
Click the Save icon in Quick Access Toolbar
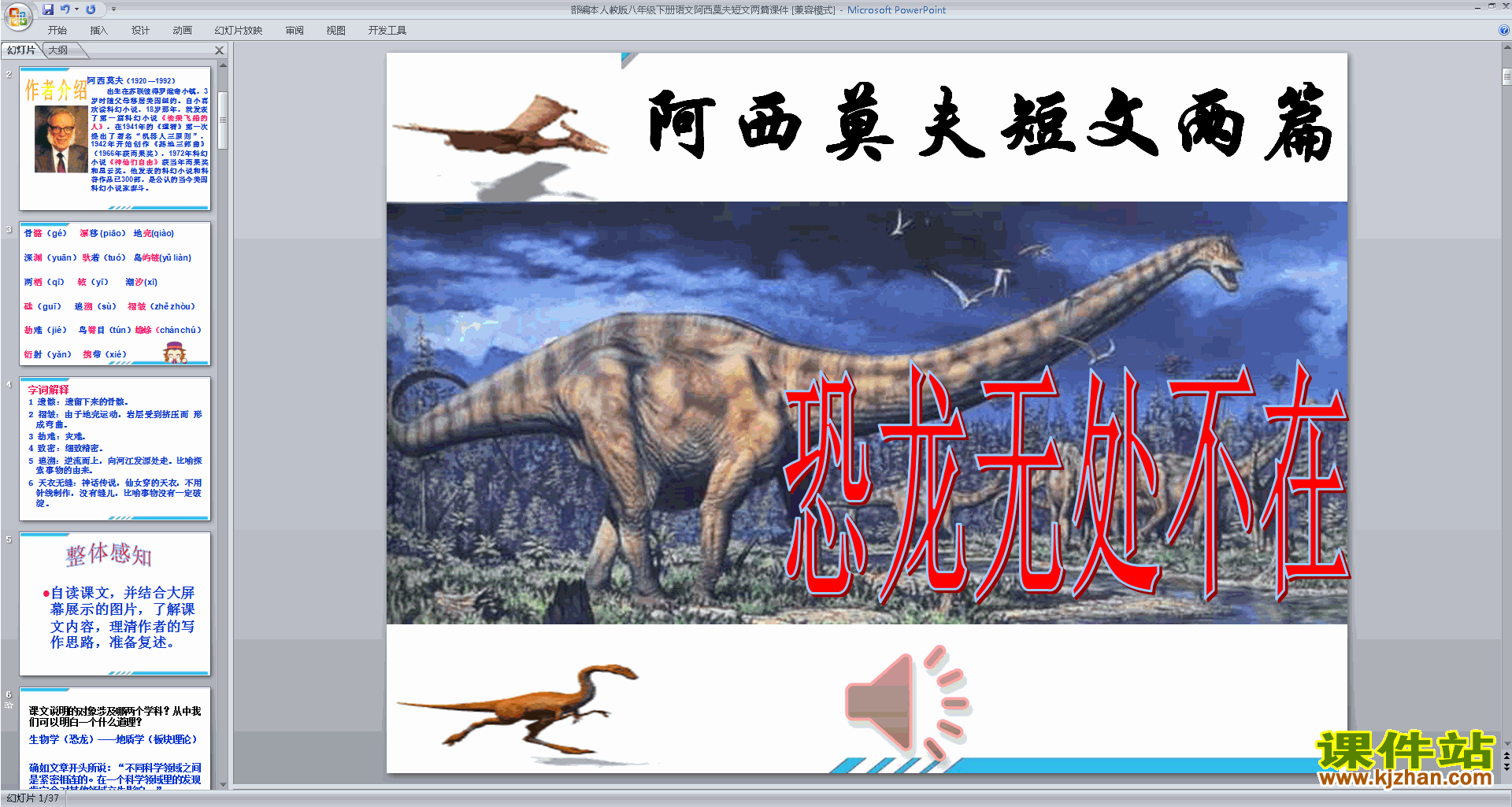[48, 9]
